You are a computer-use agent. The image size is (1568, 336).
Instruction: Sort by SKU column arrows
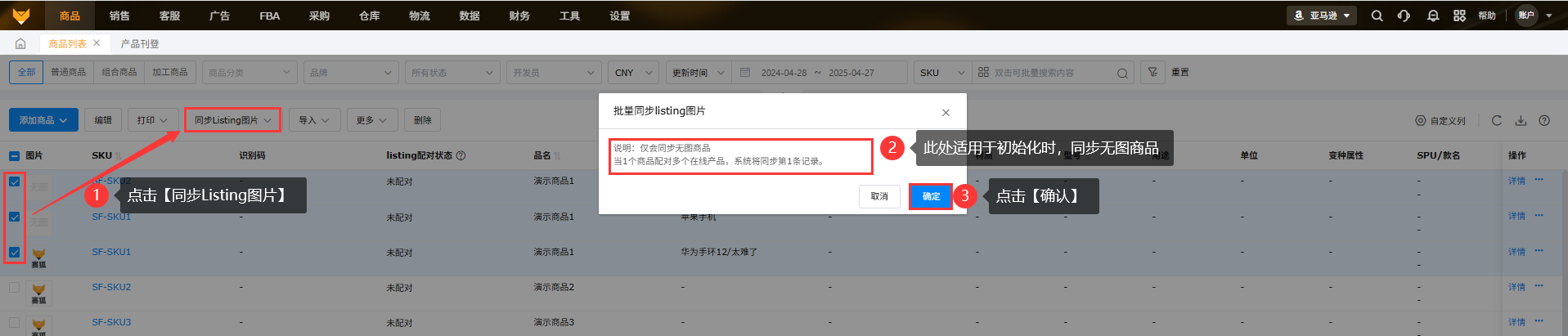coord(119,155)
